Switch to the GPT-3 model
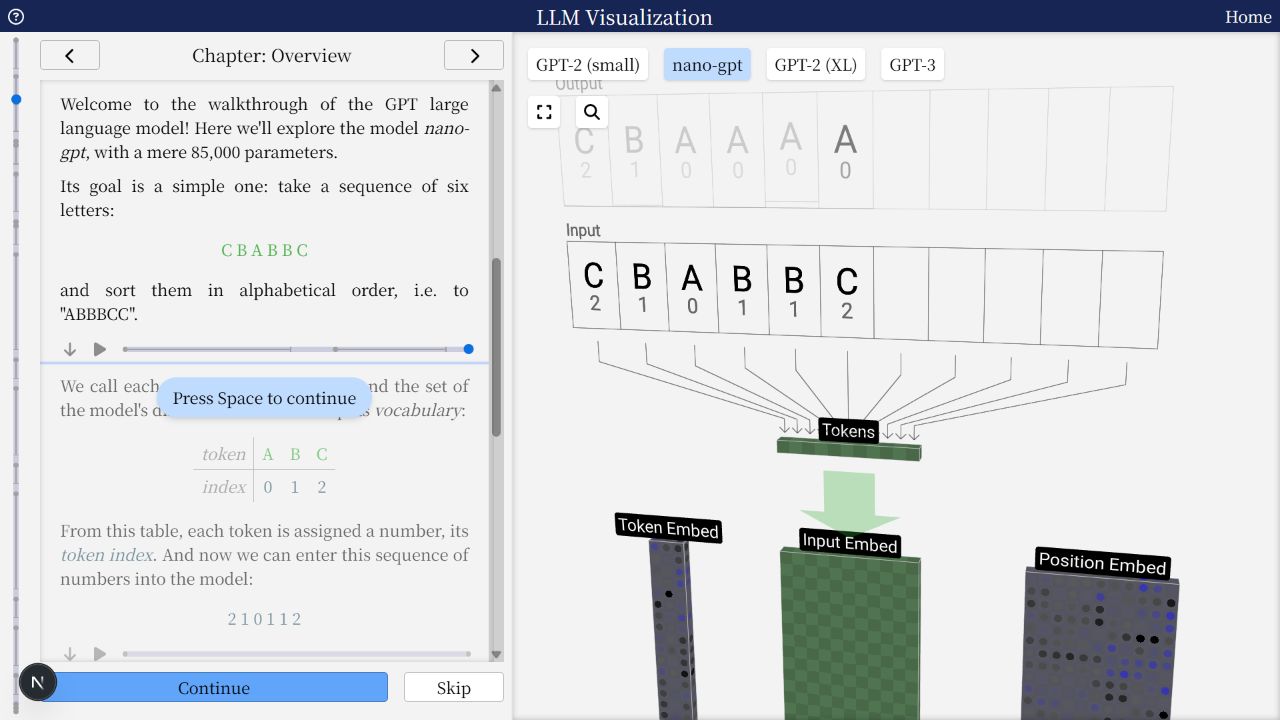This screenshot has width=1280, height=720. pos(913,65)
